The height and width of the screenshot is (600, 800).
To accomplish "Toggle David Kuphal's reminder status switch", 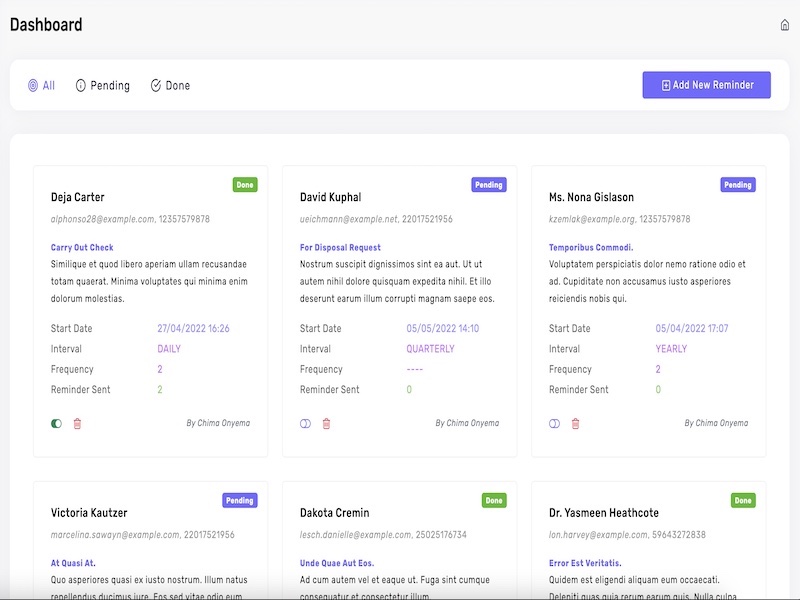I will (305, 424).
